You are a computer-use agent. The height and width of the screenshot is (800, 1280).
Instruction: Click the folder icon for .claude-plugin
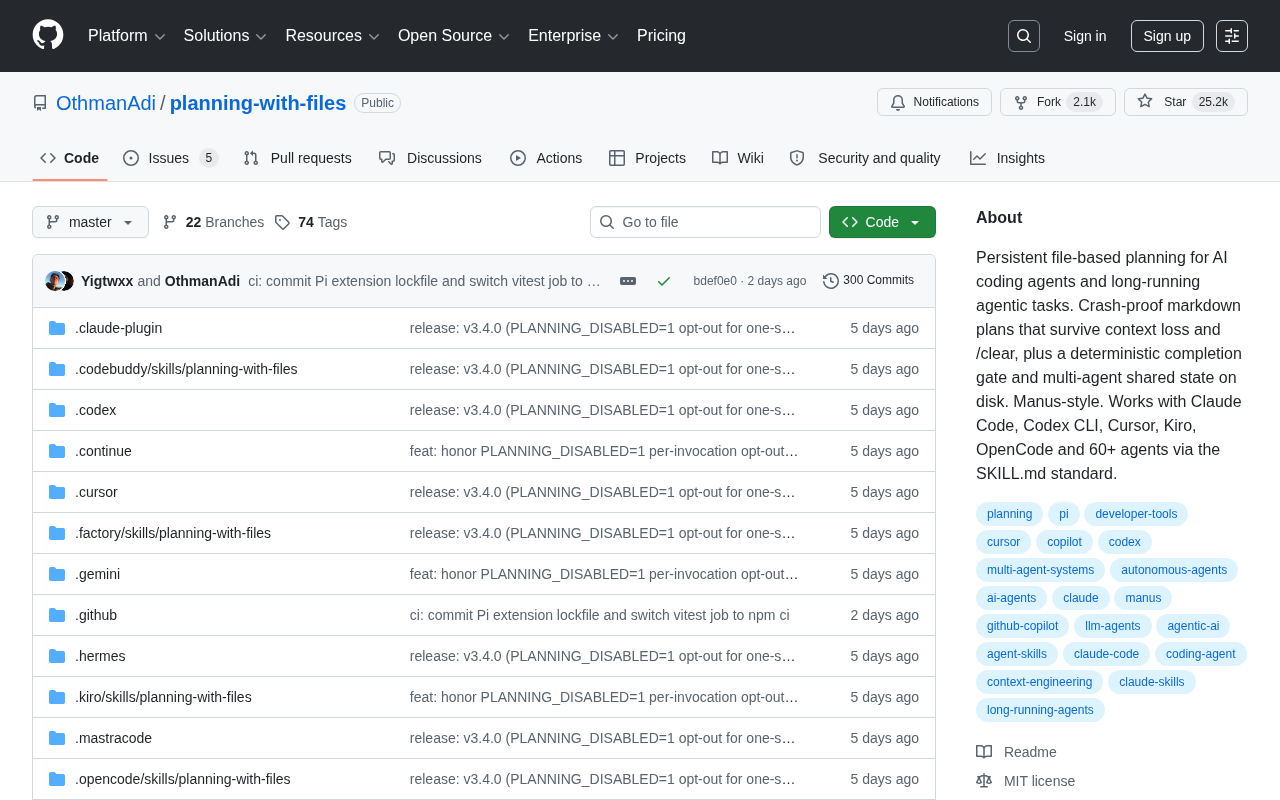click(x=57, y=328)
